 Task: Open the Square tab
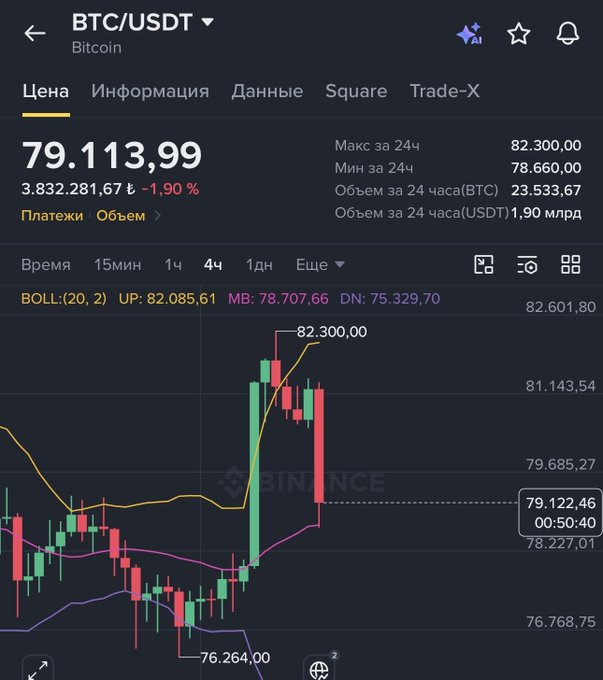coord(356,92)
